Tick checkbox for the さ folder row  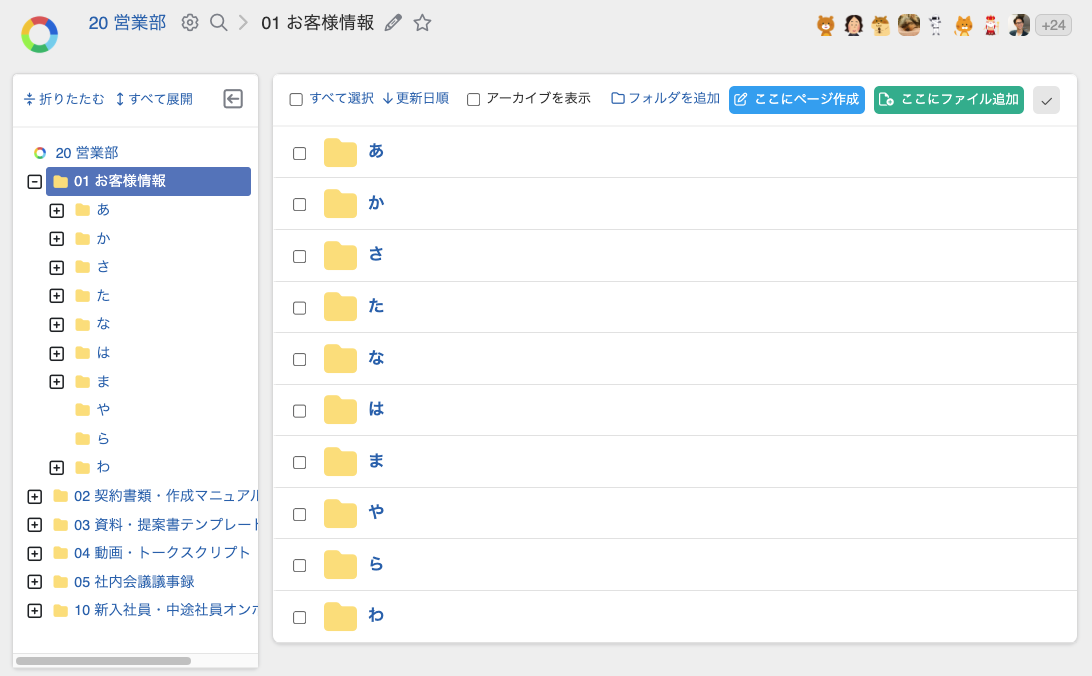tap(299, 256)
